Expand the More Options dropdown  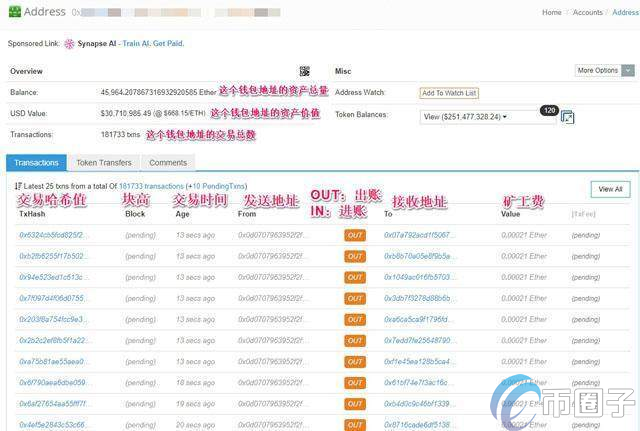[599, 71]
